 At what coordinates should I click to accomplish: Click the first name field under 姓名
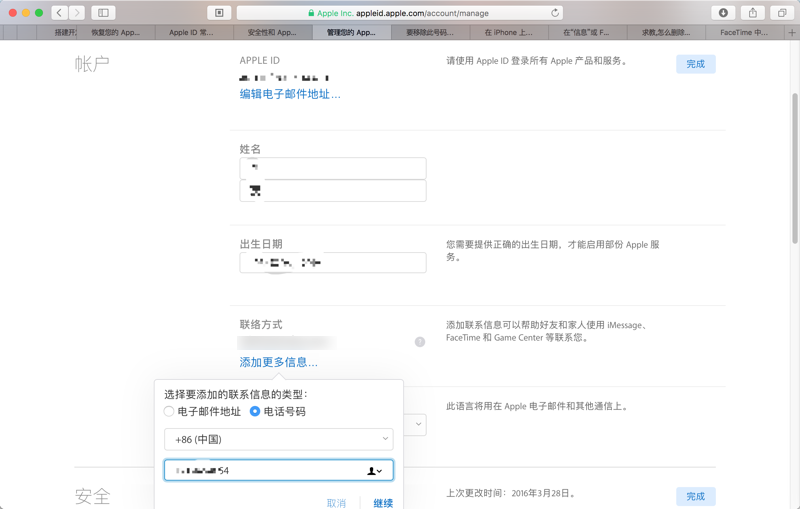tap(333, 168)
